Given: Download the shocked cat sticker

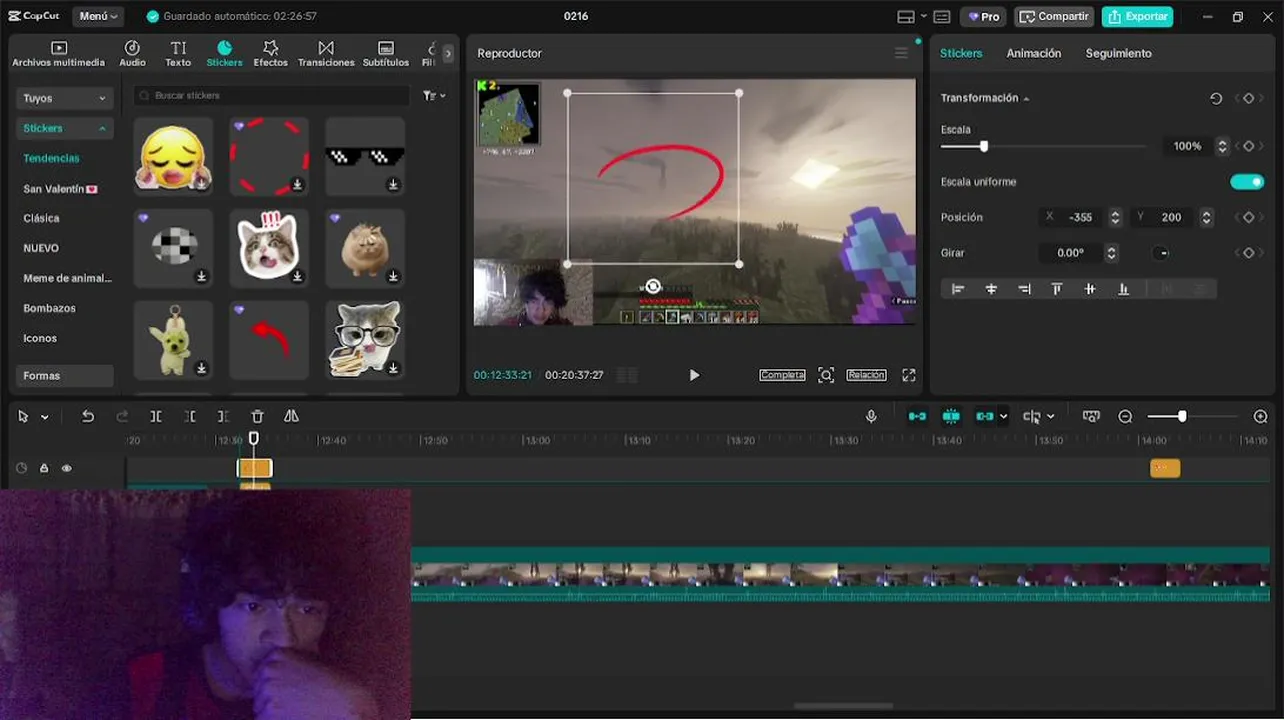Looking at the screenshot, I should click(297, 276).
